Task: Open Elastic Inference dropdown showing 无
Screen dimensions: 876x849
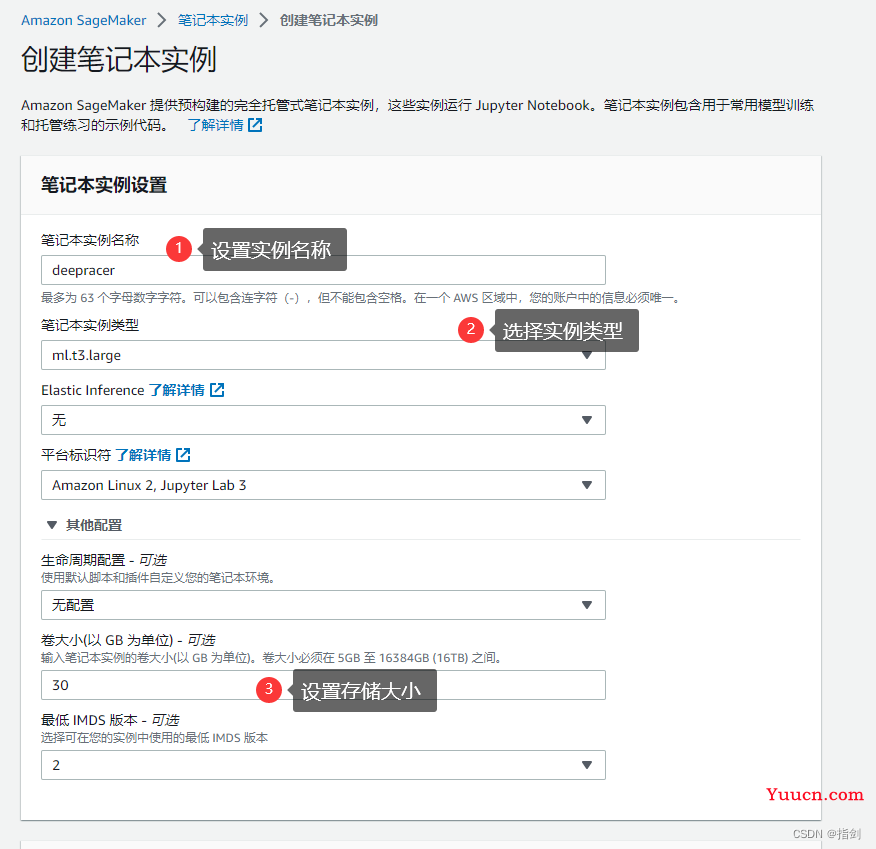Action: click(323, 420)
